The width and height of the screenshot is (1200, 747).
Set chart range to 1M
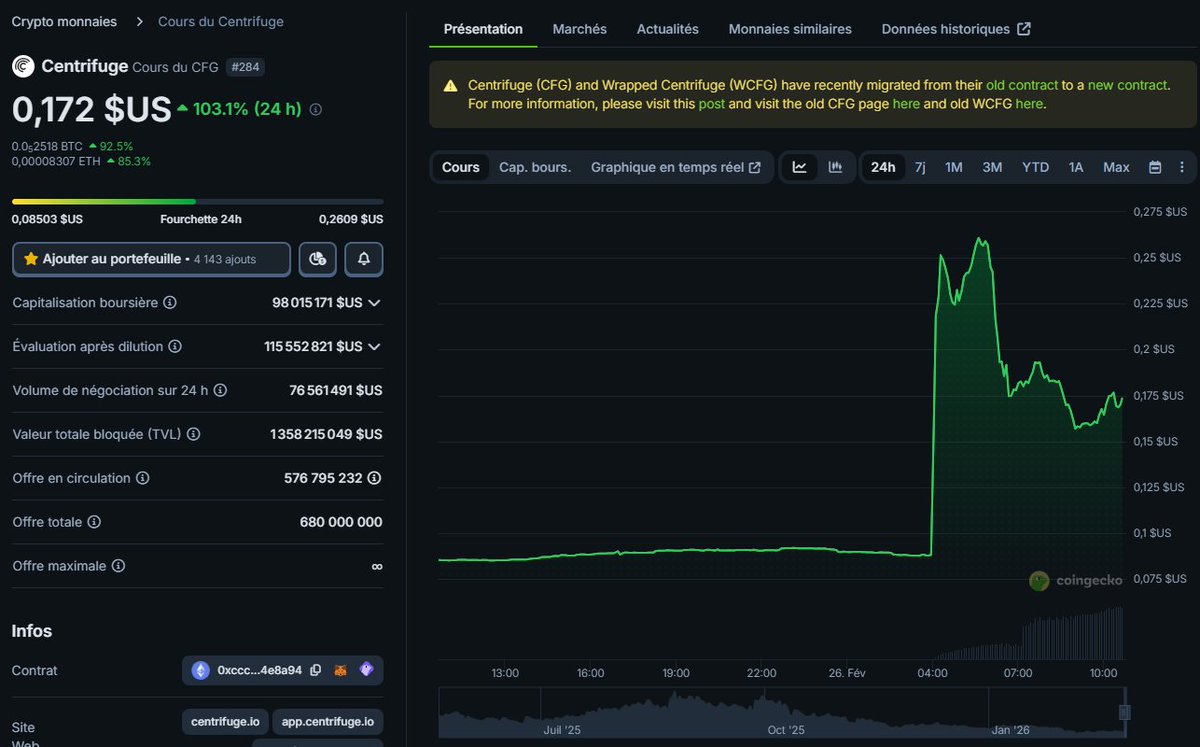tap(954, 167)
